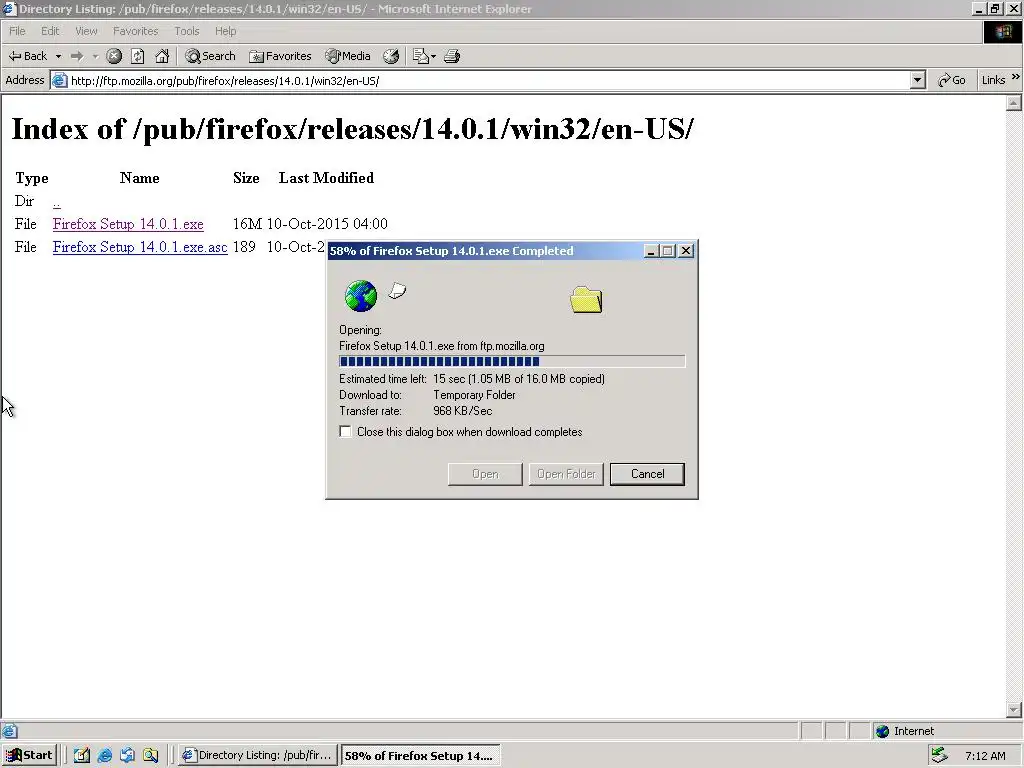Viewport: 1024px width, 768px height.
Task: Click the Firefox Setup 14.0.1.exe.asc link
Action: tap(140, 247)
